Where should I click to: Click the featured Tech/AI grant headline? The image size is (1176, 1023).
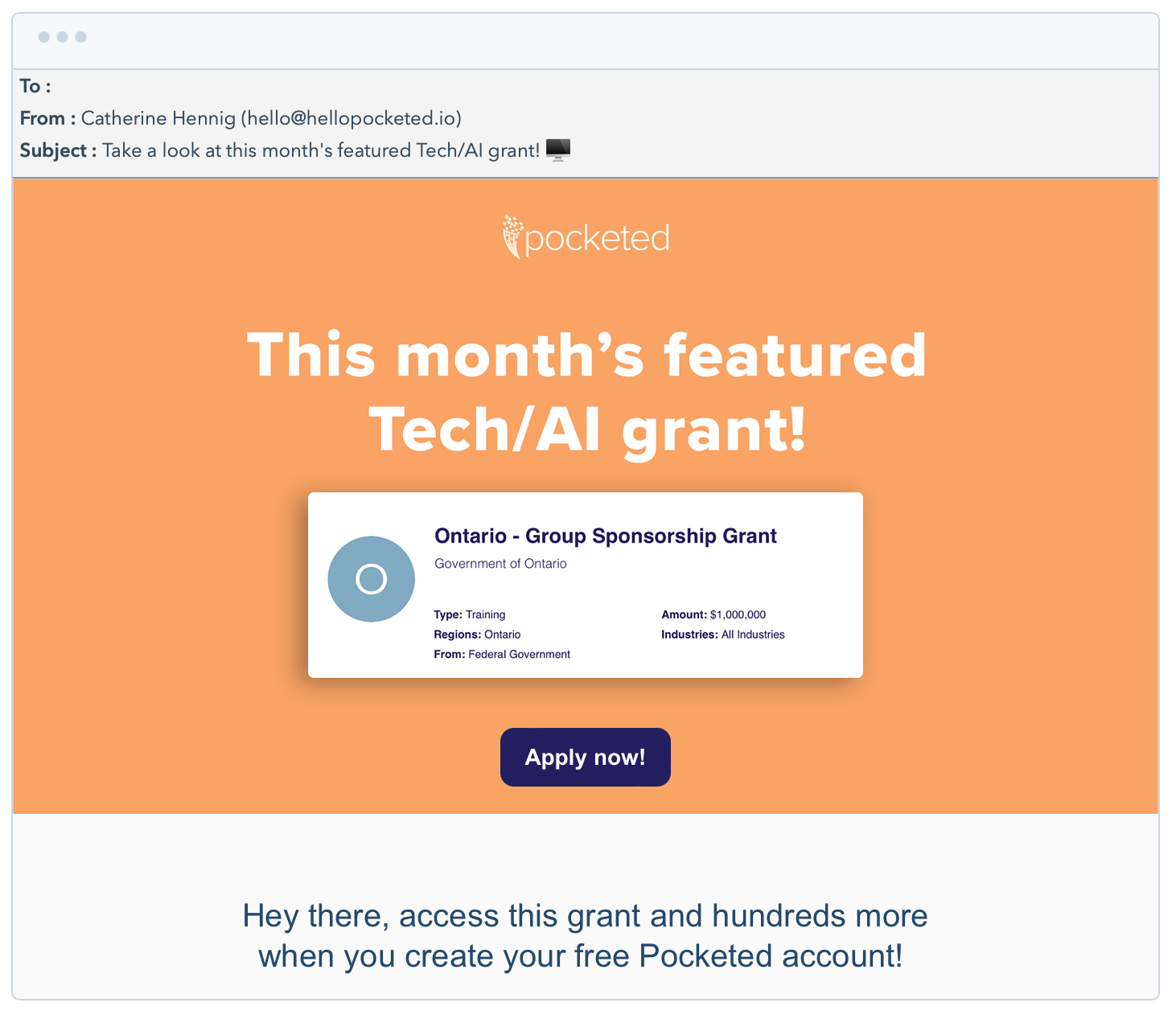point(587,392)
